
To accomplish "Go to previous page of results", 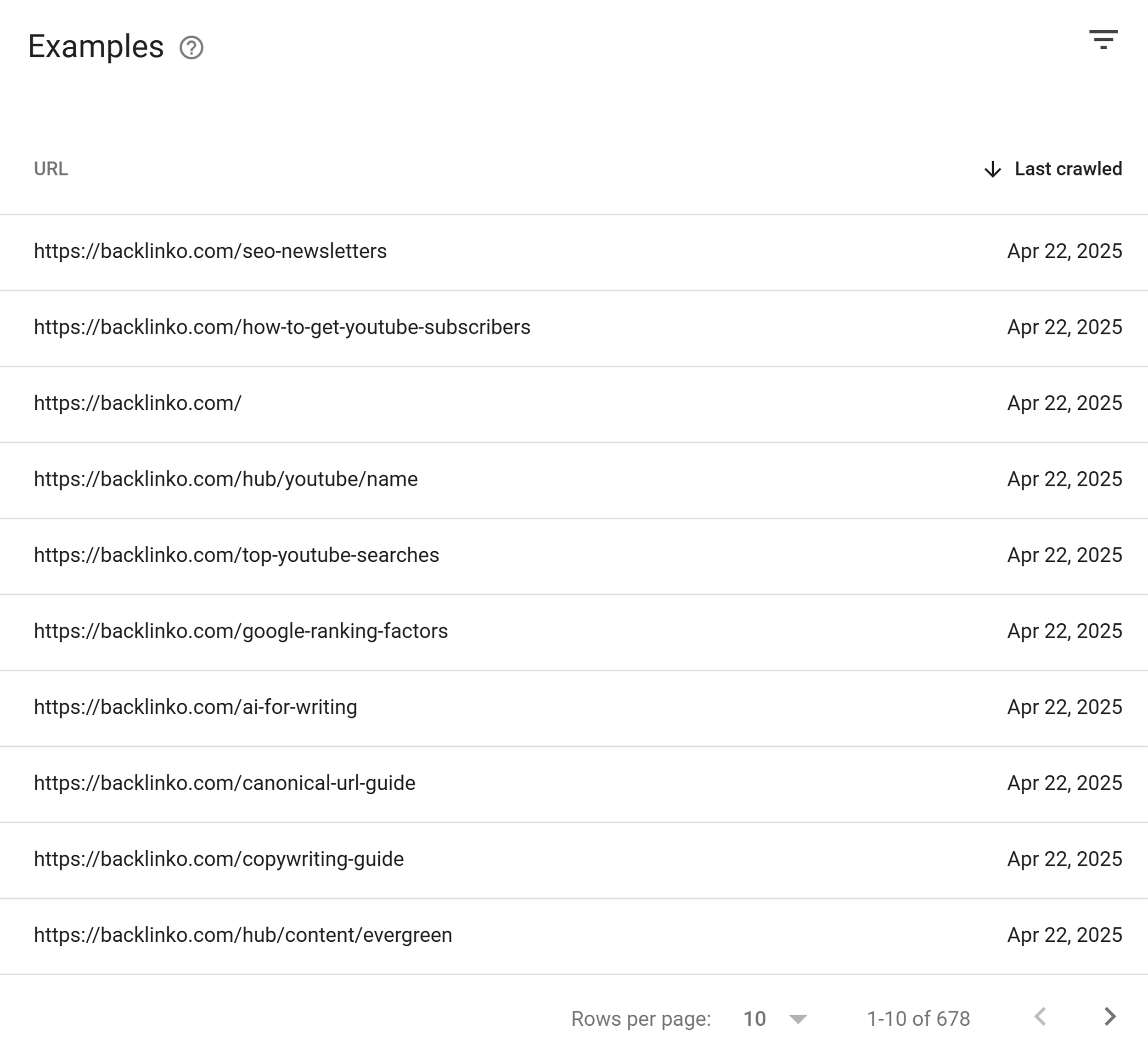I will pos(1041,1017).
